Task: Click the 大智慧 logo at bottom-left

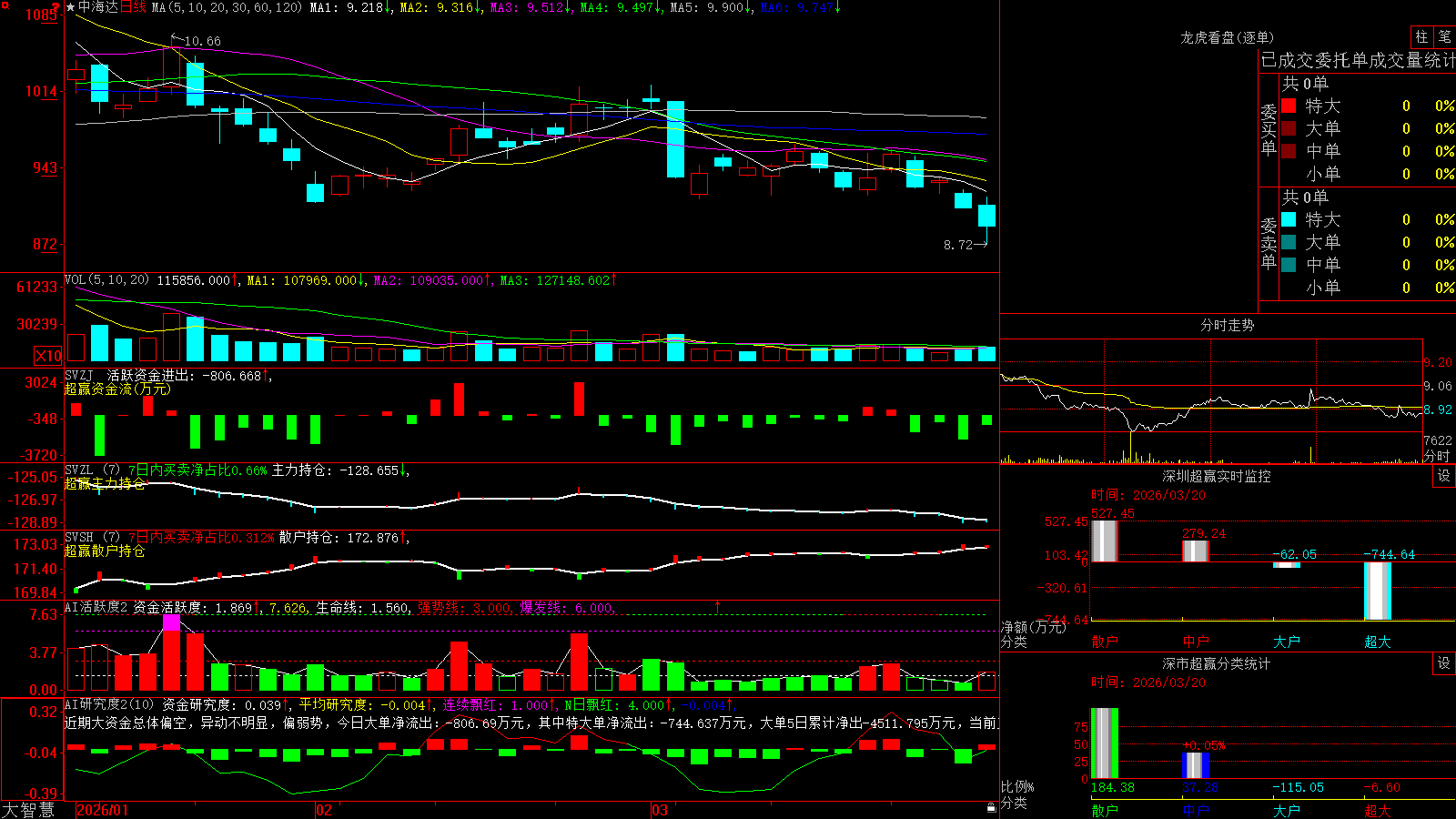Action: 28,809
